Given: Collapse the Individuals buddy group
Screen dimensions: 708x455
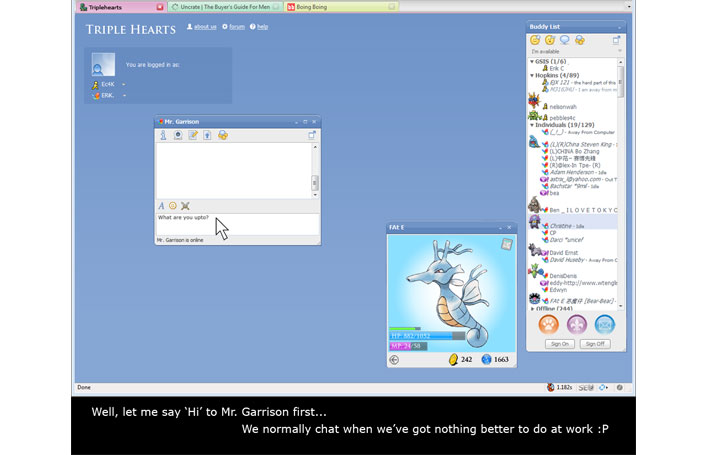Looking at the screenshot, I should 532,124.
